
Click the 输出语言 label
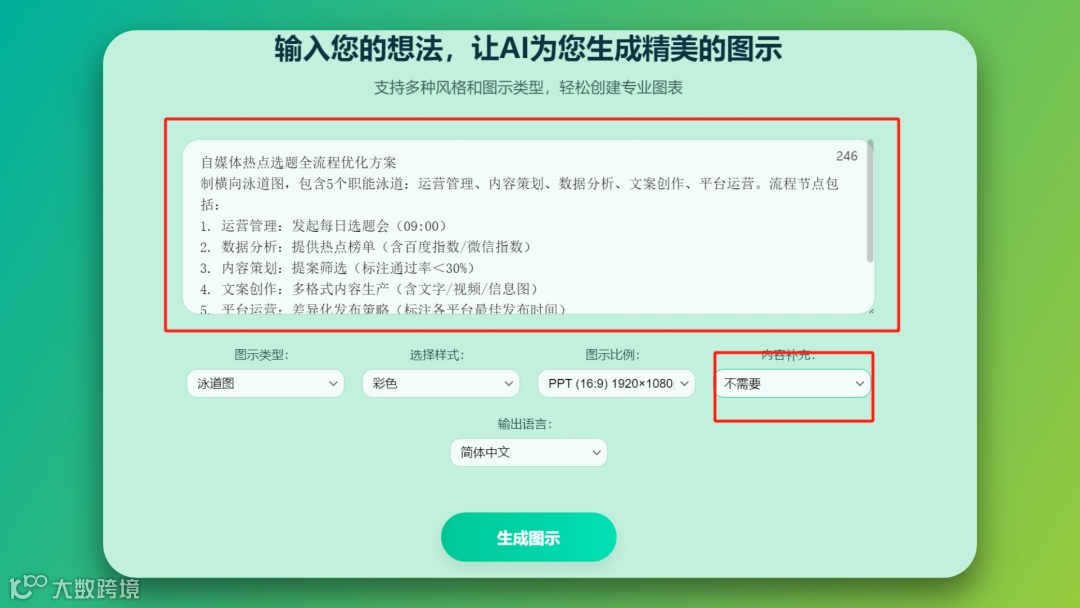525,423
